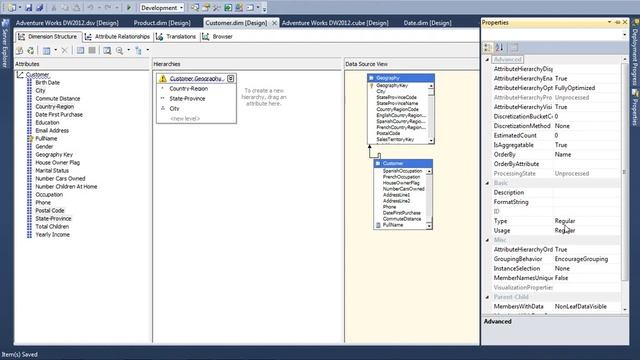
Task: Click the AttributeHierarchyOptimized value FullyOptimized
Action: point(575,88)
